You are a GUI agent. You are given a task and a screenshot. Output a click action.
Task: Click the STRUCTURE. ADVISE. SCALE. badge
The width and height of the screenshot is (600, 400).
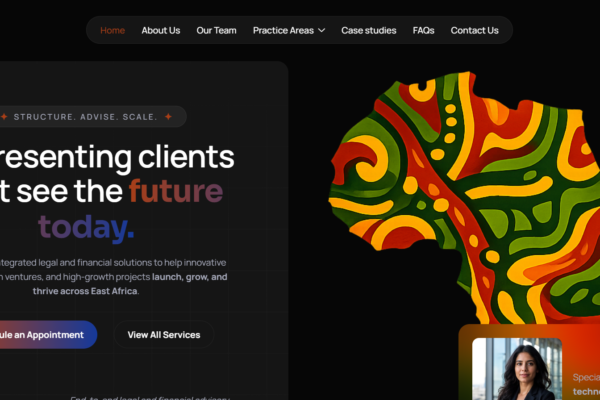coord(93,116)
